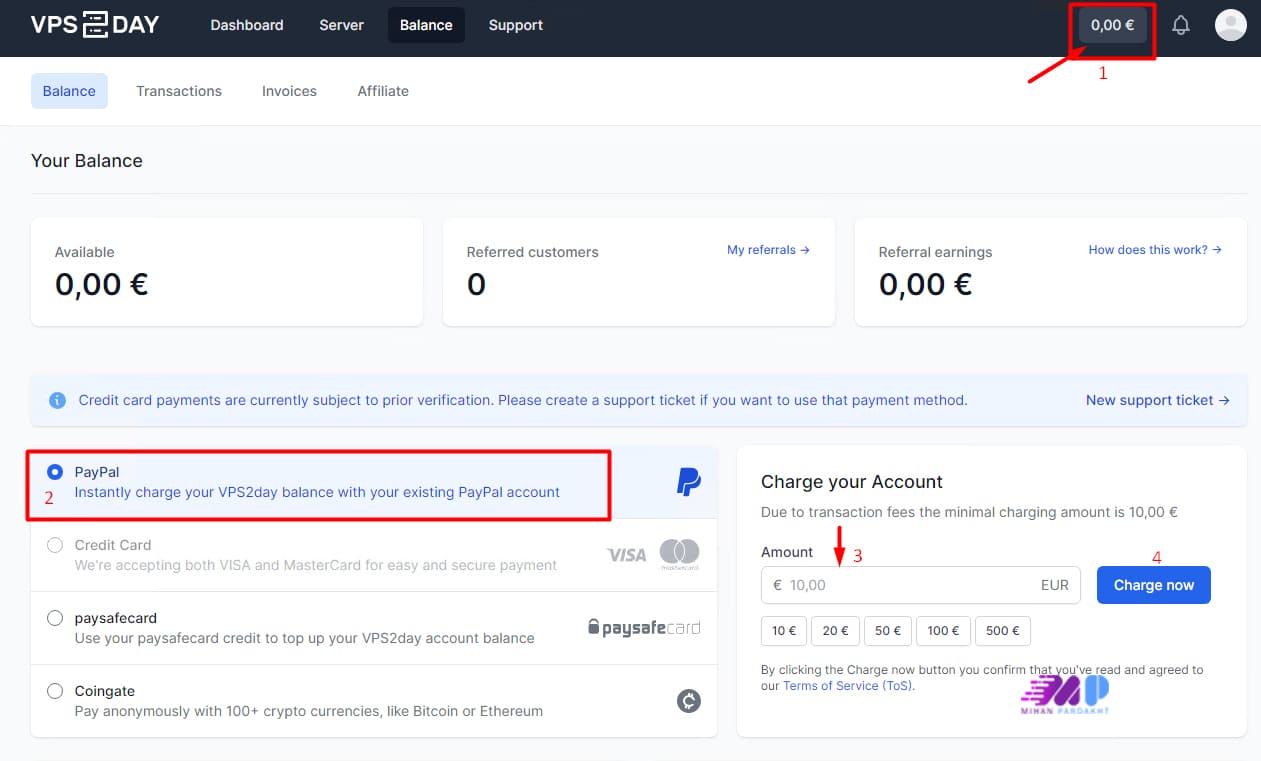Click the VPS2DAY logo
The height and width of the screenshot is (761, 1261).
click(95, 25)
